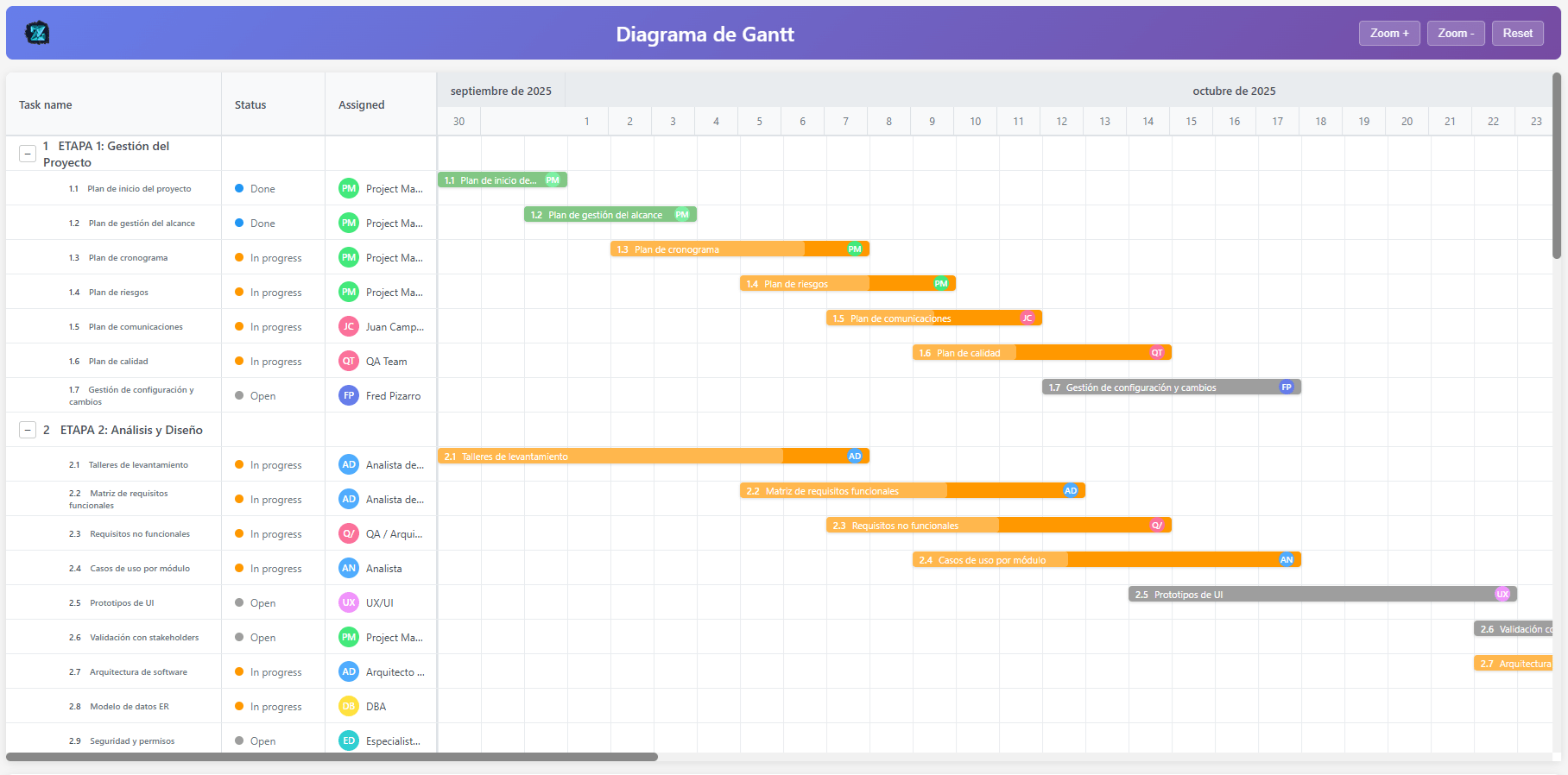Click the app logo in the header

[x=37, y=34]
